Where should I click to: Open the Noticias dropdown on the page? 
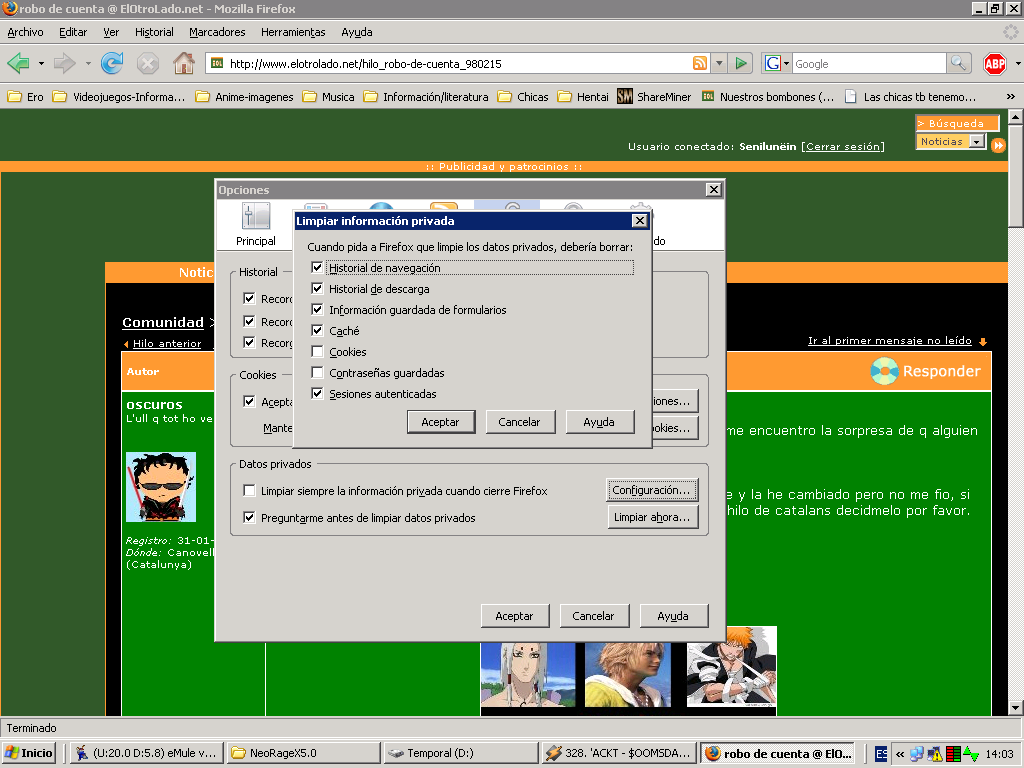click(x=977, y=141)
